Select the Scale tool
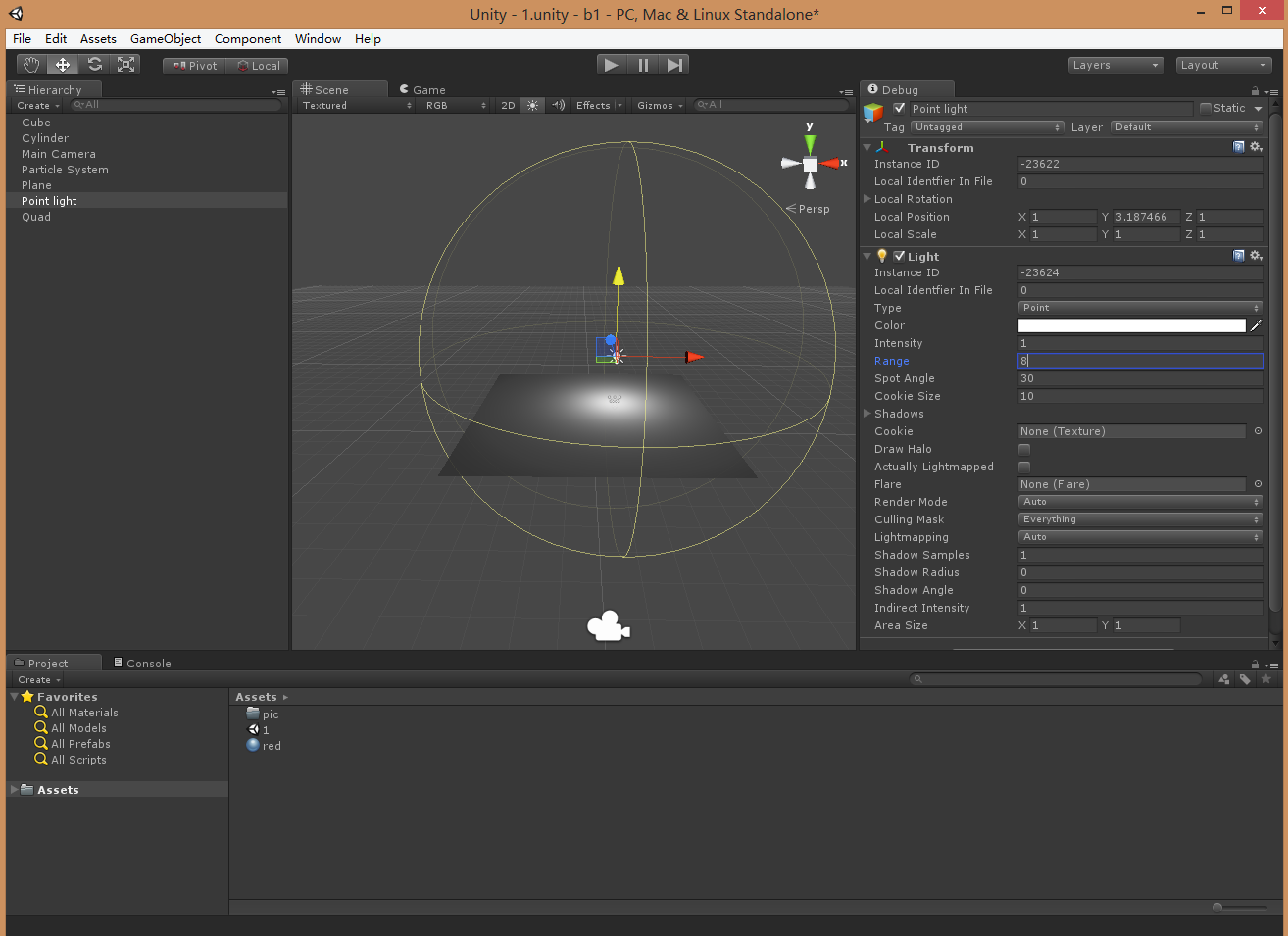 point(125,65)
